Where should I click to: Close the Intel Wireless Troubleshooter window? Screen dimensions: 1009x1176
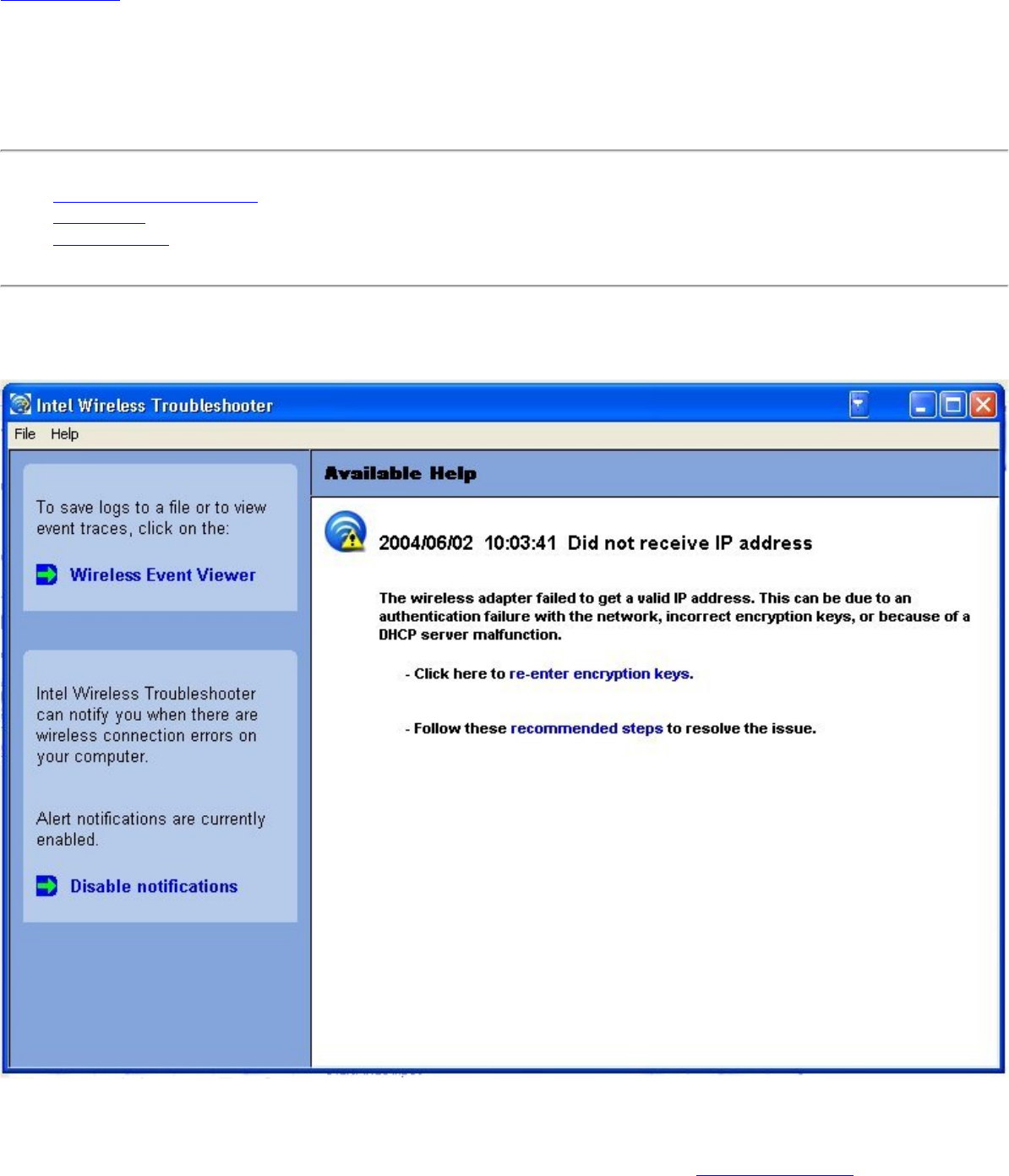[x=982, y=406]
